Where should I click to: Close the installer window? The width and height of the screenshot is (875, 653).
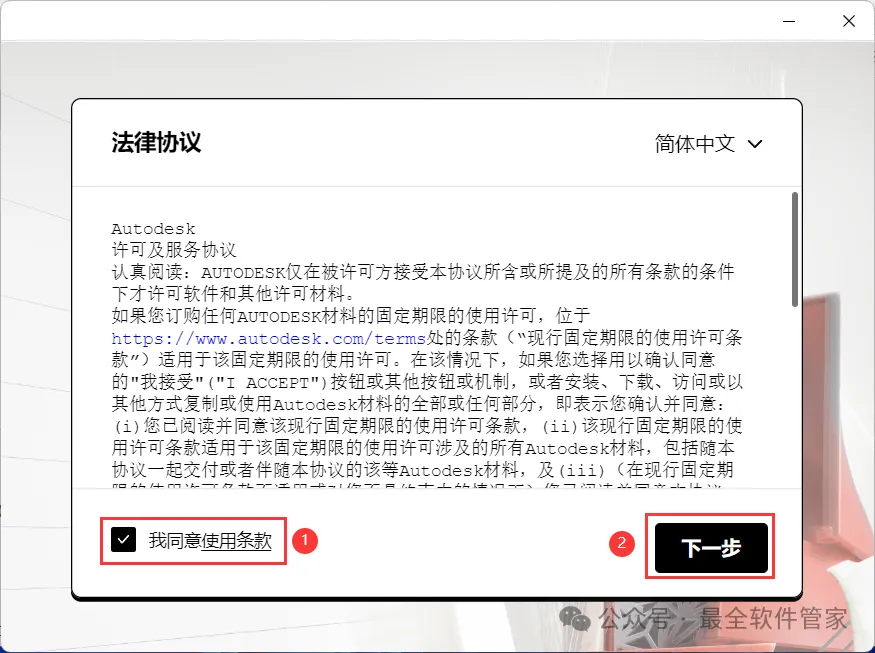tap(849, 21)
